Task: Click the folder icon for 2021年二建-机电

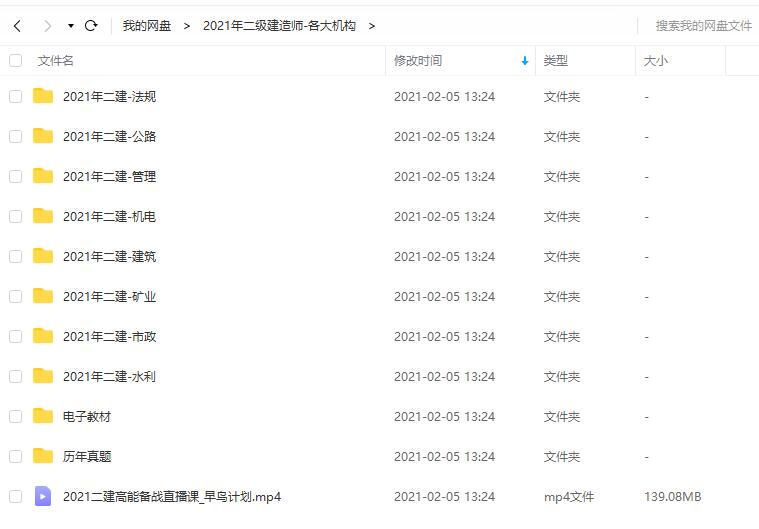Action: 42,216
